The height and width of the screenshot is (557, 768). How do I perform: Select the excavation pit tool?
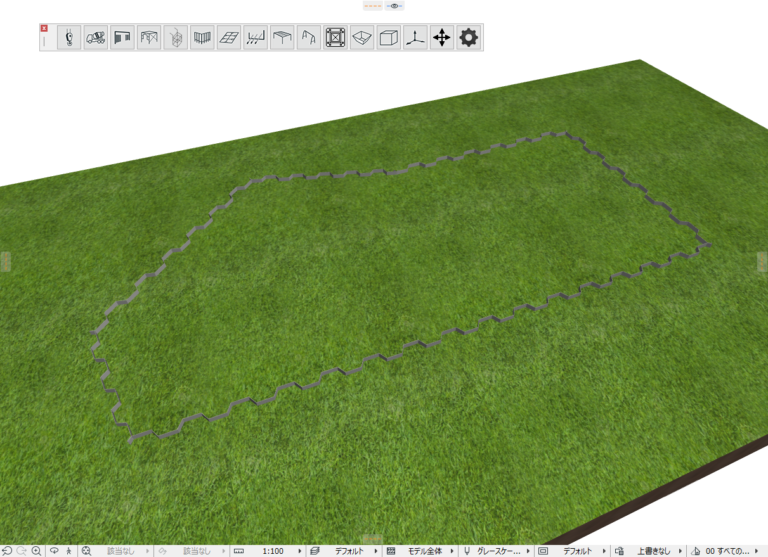362,37
